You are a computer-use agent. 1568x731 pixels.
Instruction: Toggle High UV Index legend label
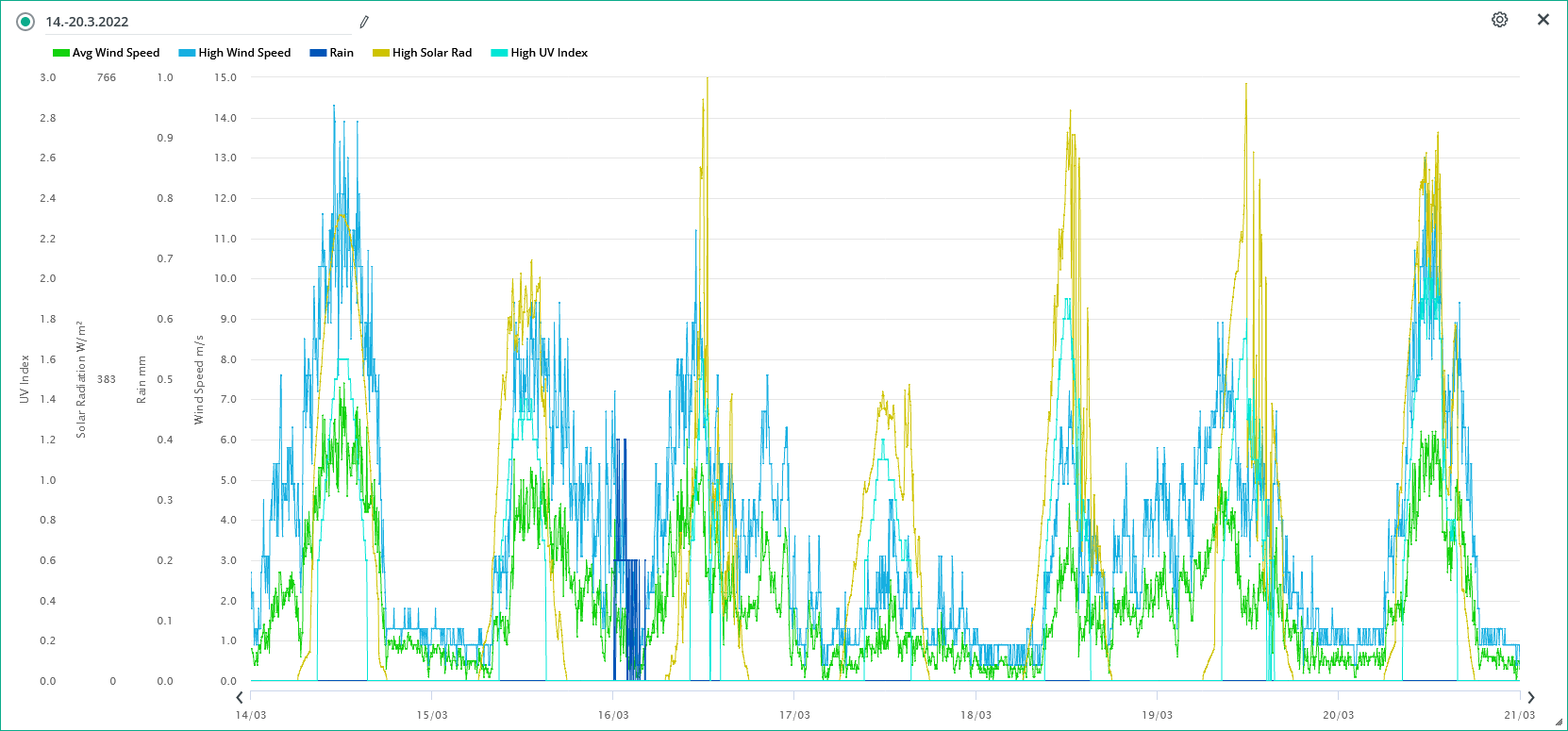[x=549, y=53]
